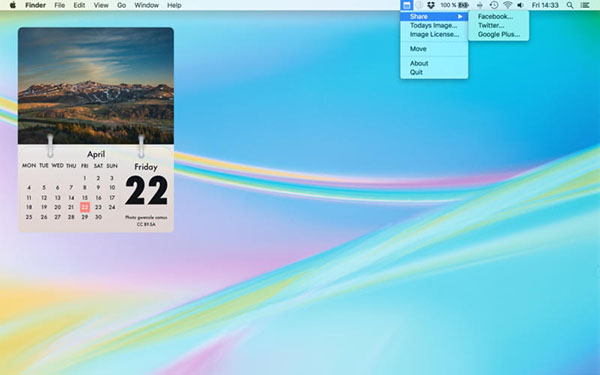The height and width of the screenshot is (375, 600).
Task: Click the mountain landscape photo on calendar
Action: click(x=96, y=86)
